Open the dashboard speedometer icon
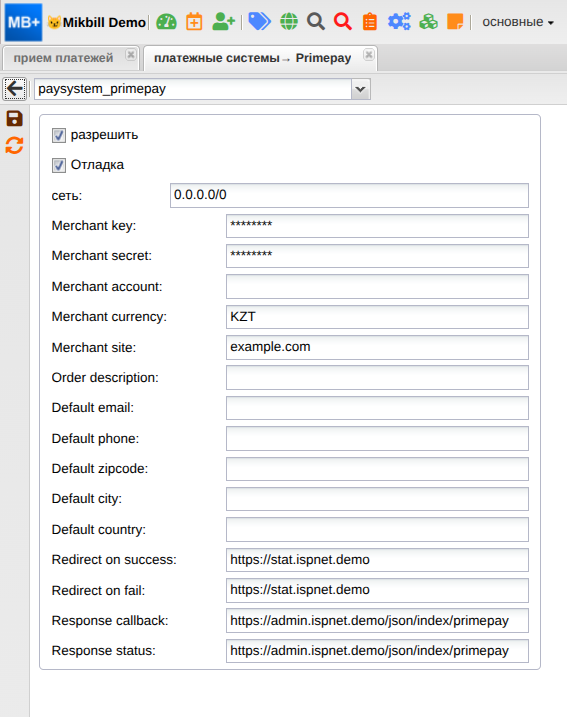Screen dimensions: 567x717 pos(166,22)
